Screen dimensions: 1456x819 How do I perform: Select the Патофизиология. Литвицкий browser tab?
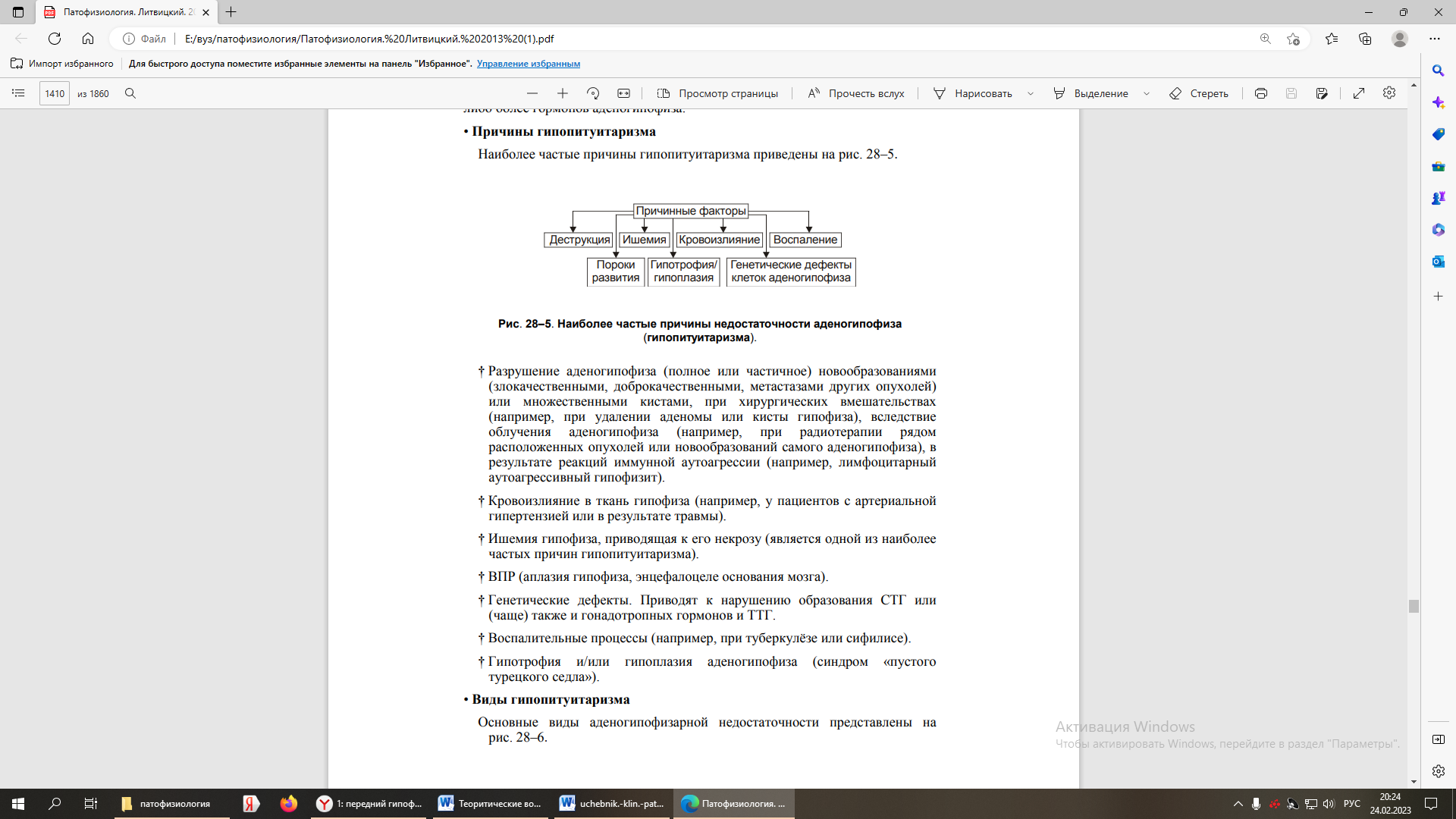127,12
